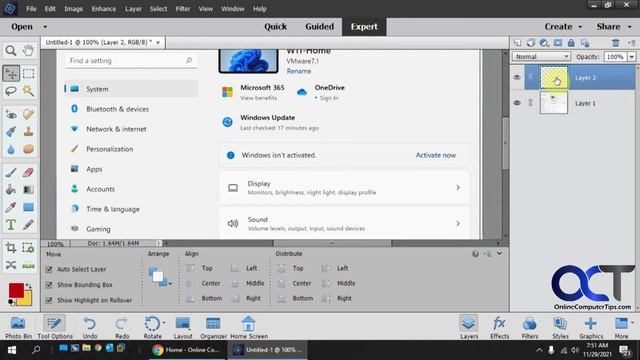Open the Enhance menu

point(104,9)
